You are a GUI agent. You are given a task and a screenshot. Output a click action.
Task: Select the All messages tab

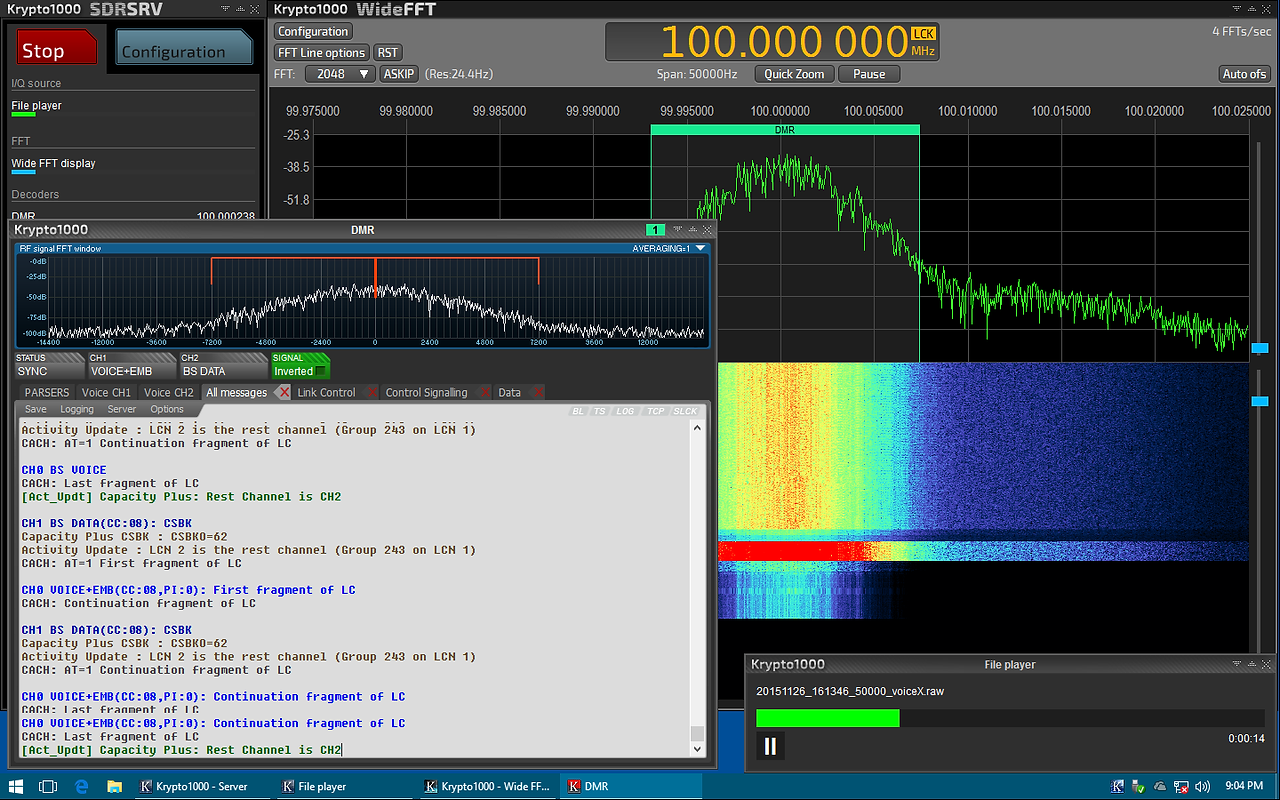pos(236,393)
